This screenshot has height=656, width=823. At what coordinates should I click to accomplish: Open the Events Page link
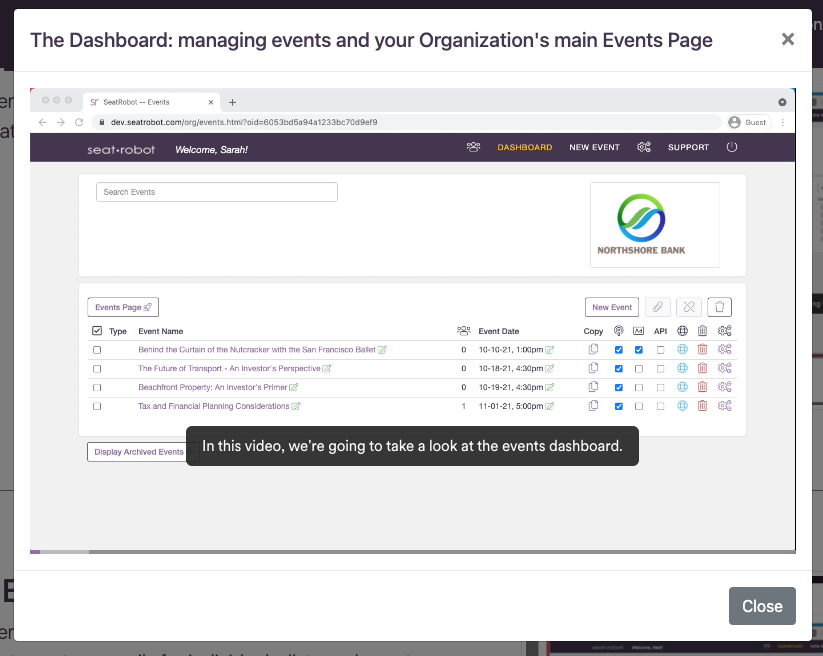122,307
